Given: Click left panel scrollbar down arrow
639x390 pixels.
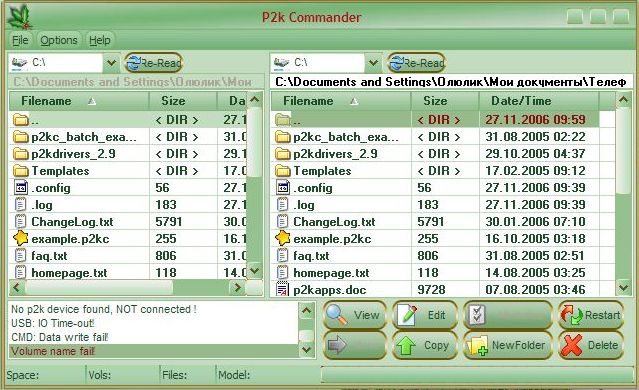Looking at the screenshot, I should (x=255, y=270).
